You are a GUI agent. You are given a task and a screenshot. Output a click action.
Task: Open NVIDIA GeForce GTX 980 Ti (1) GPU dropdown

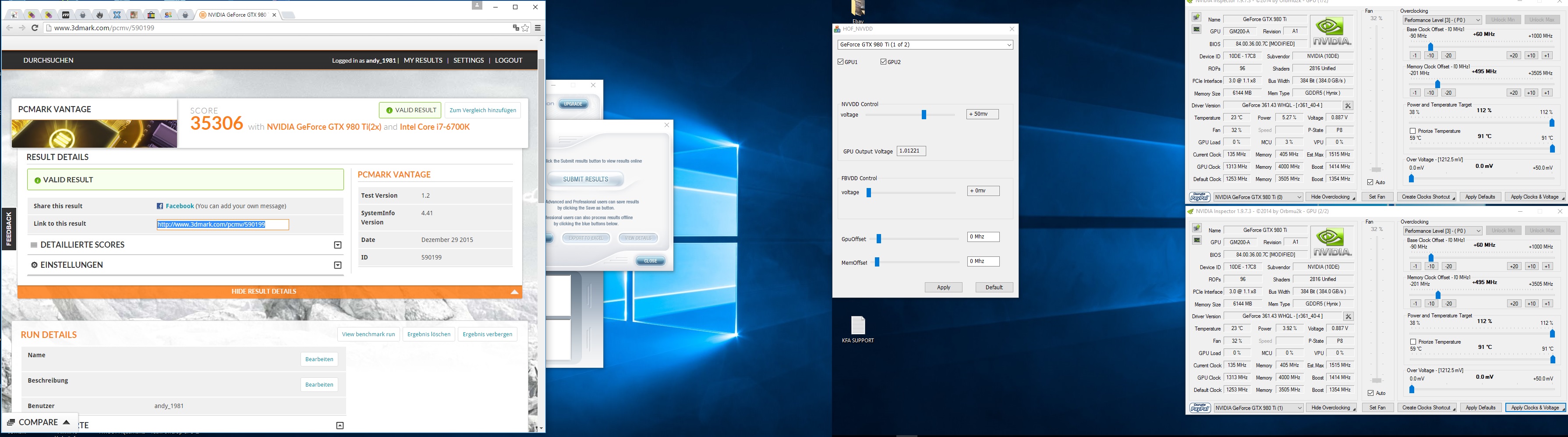click(x=1258, y=408)
